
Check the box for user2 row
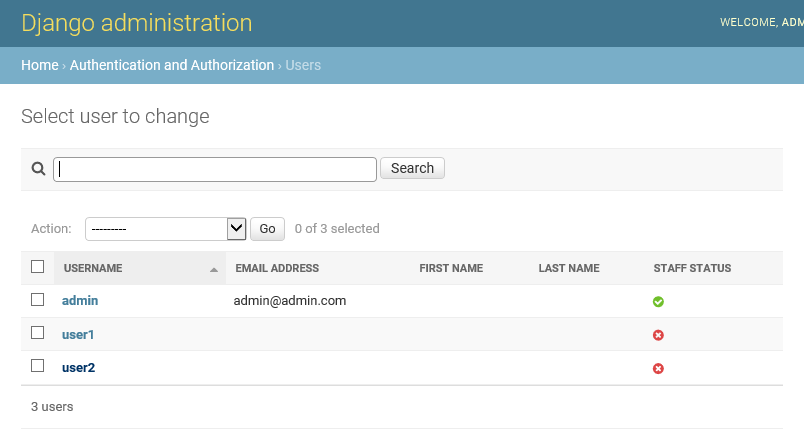[37, 366]
